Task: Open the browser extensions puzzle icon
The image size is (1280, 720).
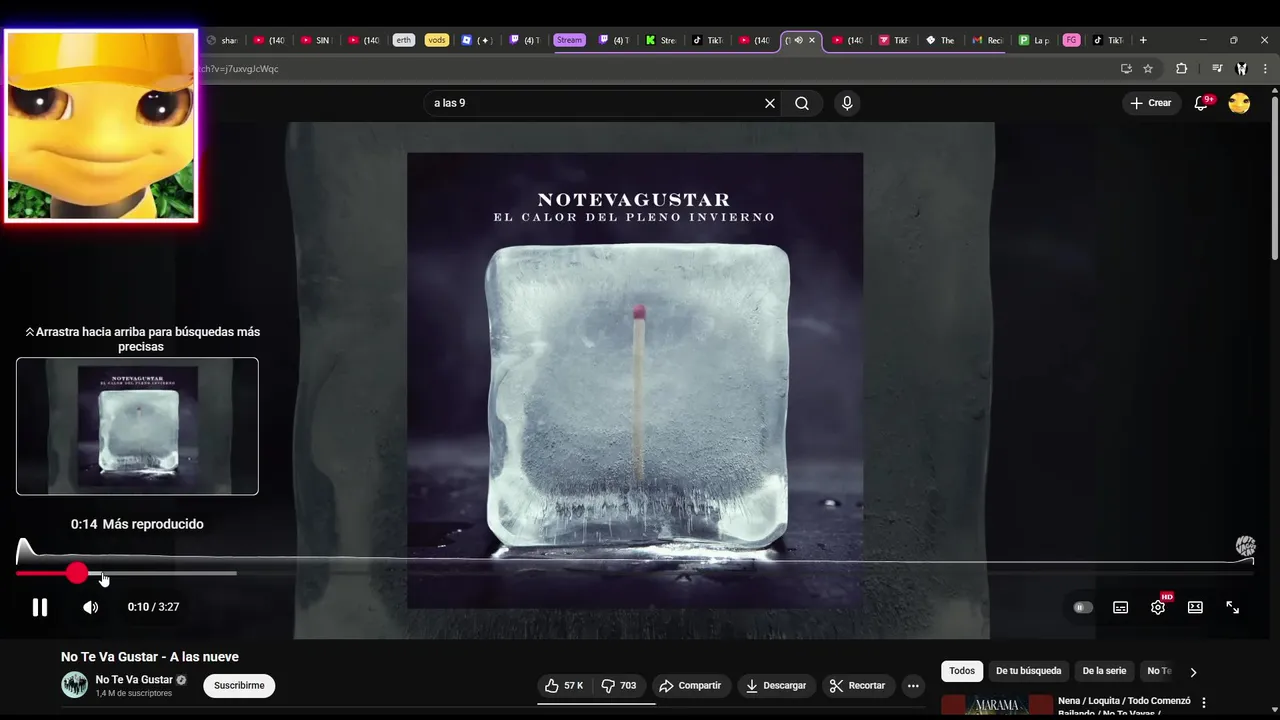Action: [x=1182, y=69]
